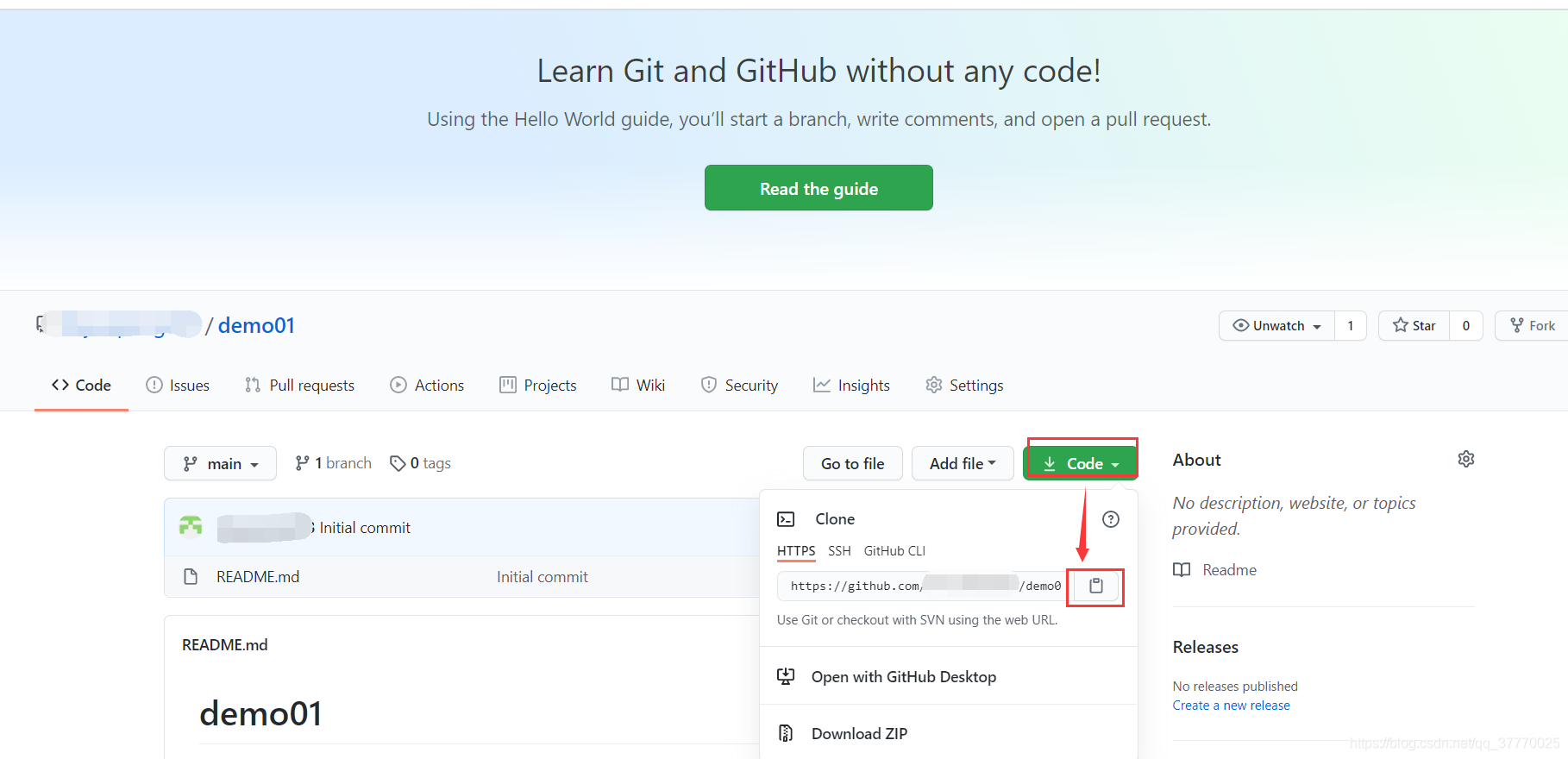
Task: Open the Security tab
Action: tap(739, 385)
